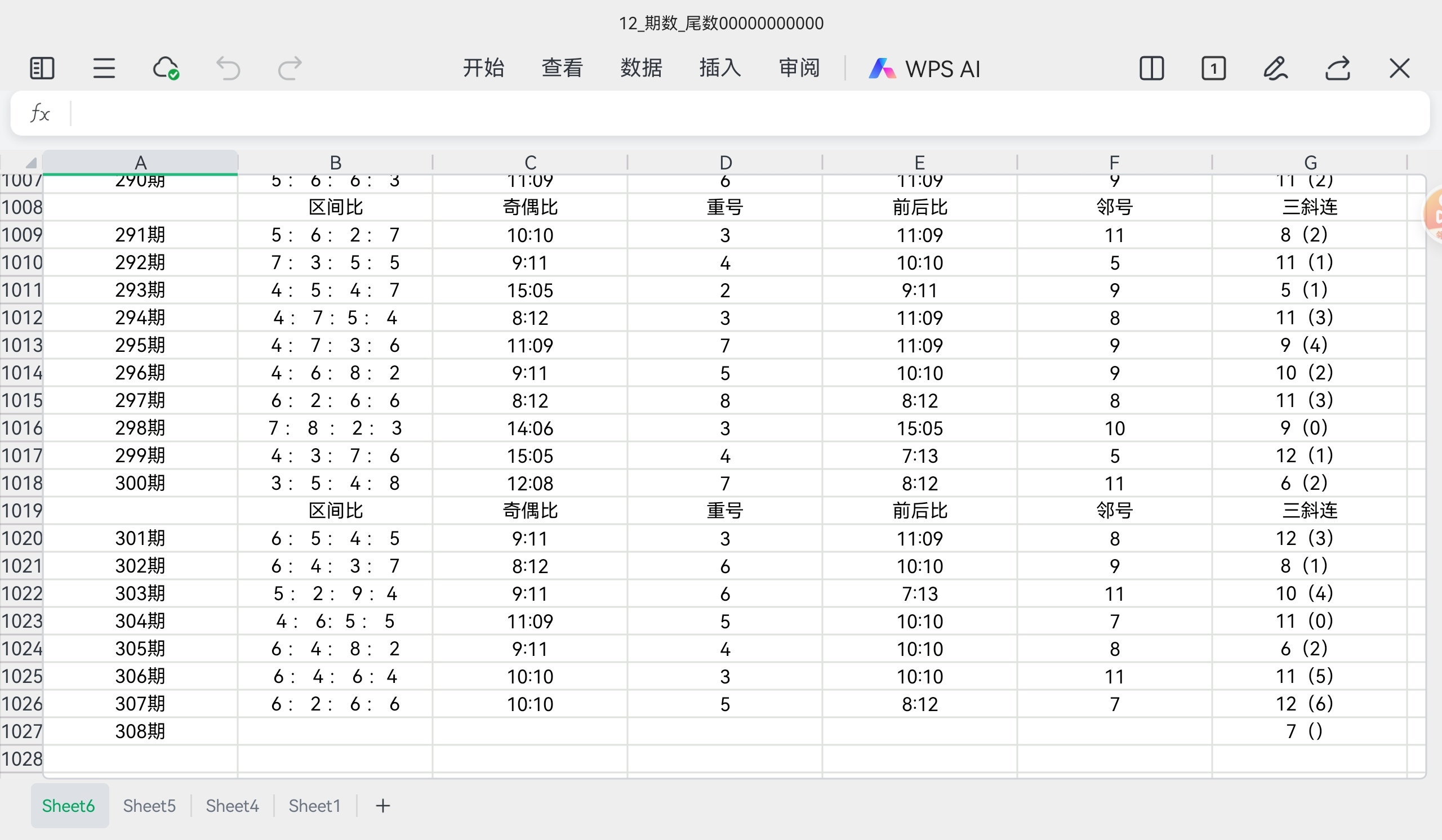Image resolution: width=1442 pixels, height=840 pixels.
Task: Open the 数据 menu tab
Action: [x=642, y=68]
